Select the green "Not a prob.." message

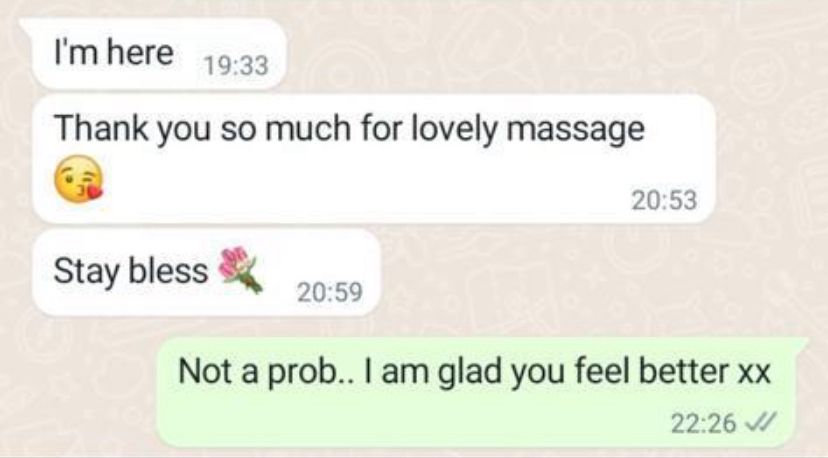click(483, 392)
